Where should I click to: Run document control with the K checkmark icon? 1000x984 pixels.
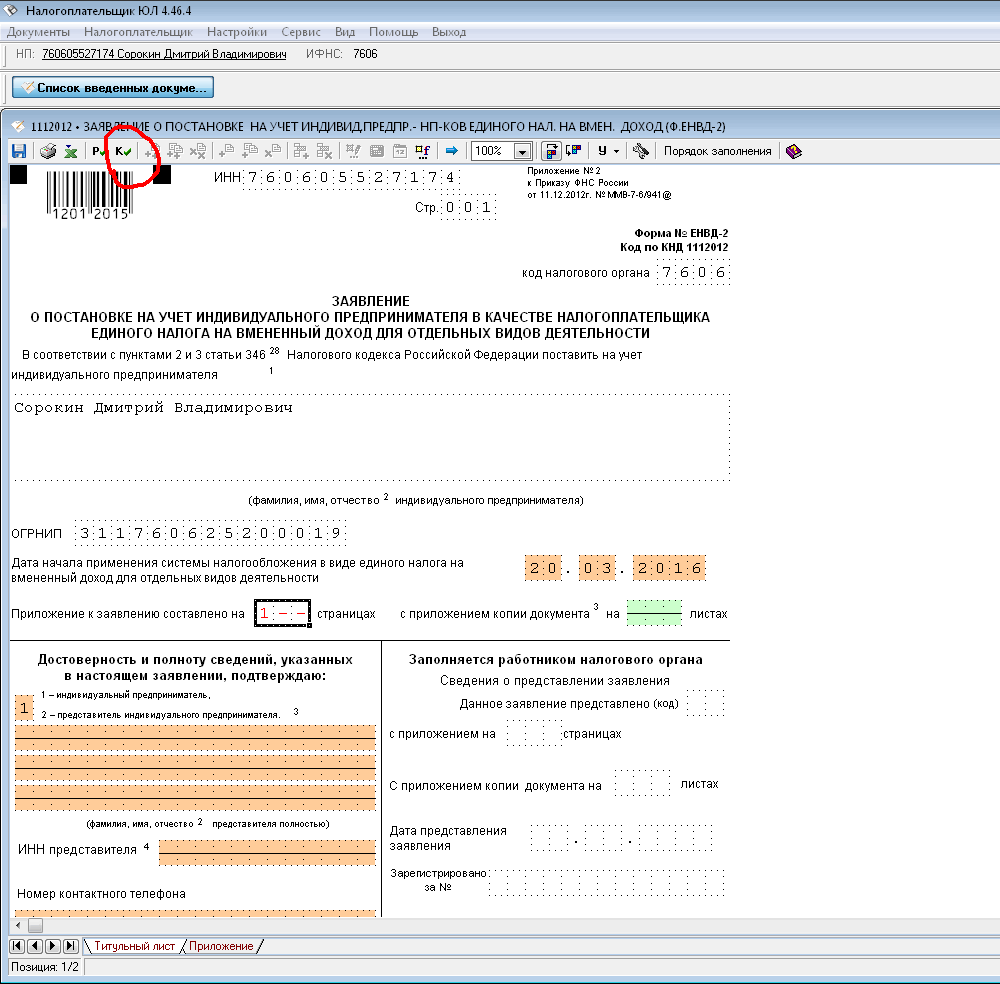[123, 151]
